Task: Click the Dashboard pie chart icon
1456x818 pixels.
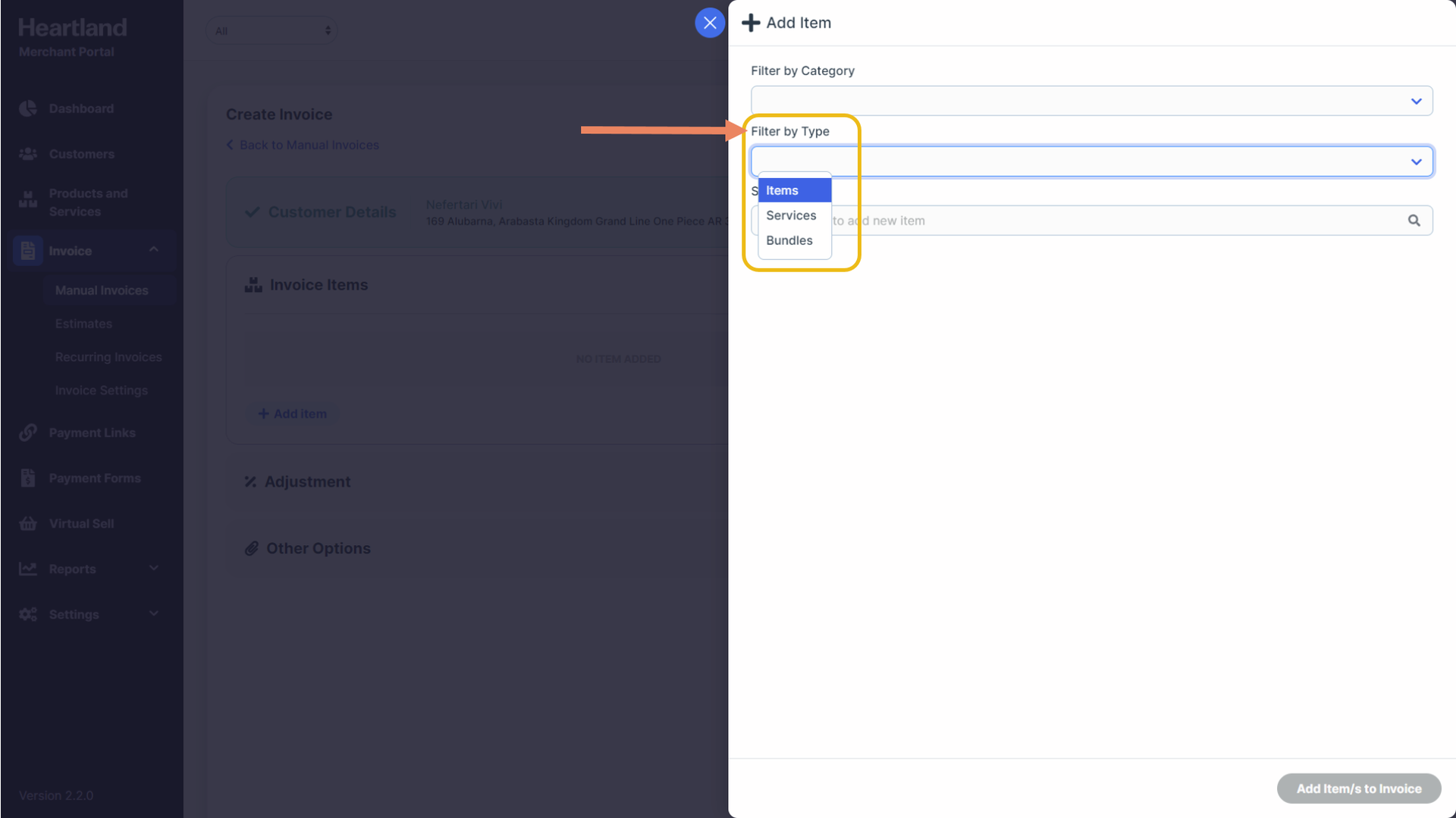Action: (x=28, y=108)
